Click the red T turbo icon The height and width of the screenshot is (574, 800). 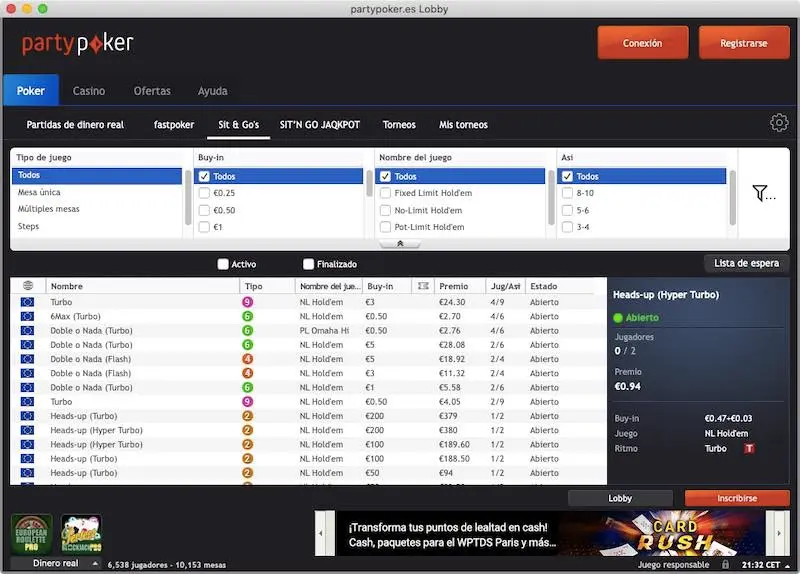(749, 449)
